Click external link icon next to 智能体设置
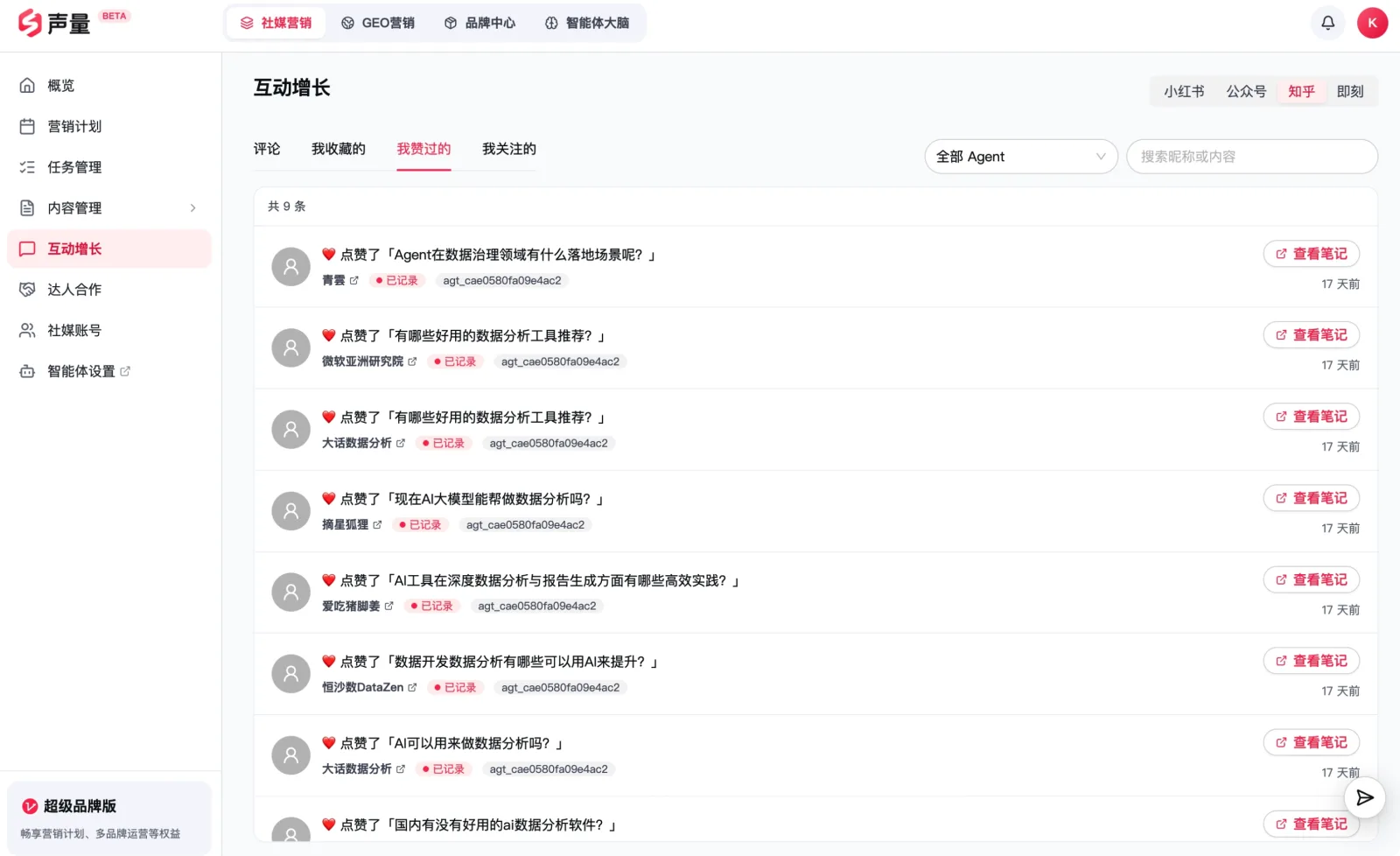This screenshot has width=1400, height=856. tap(125, 371)
